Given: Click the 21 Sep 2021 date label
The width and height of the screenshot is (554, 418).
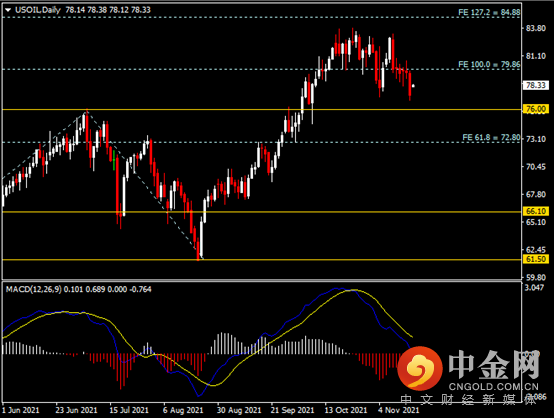Looking at the screenshot, I should tap(293, 410).
